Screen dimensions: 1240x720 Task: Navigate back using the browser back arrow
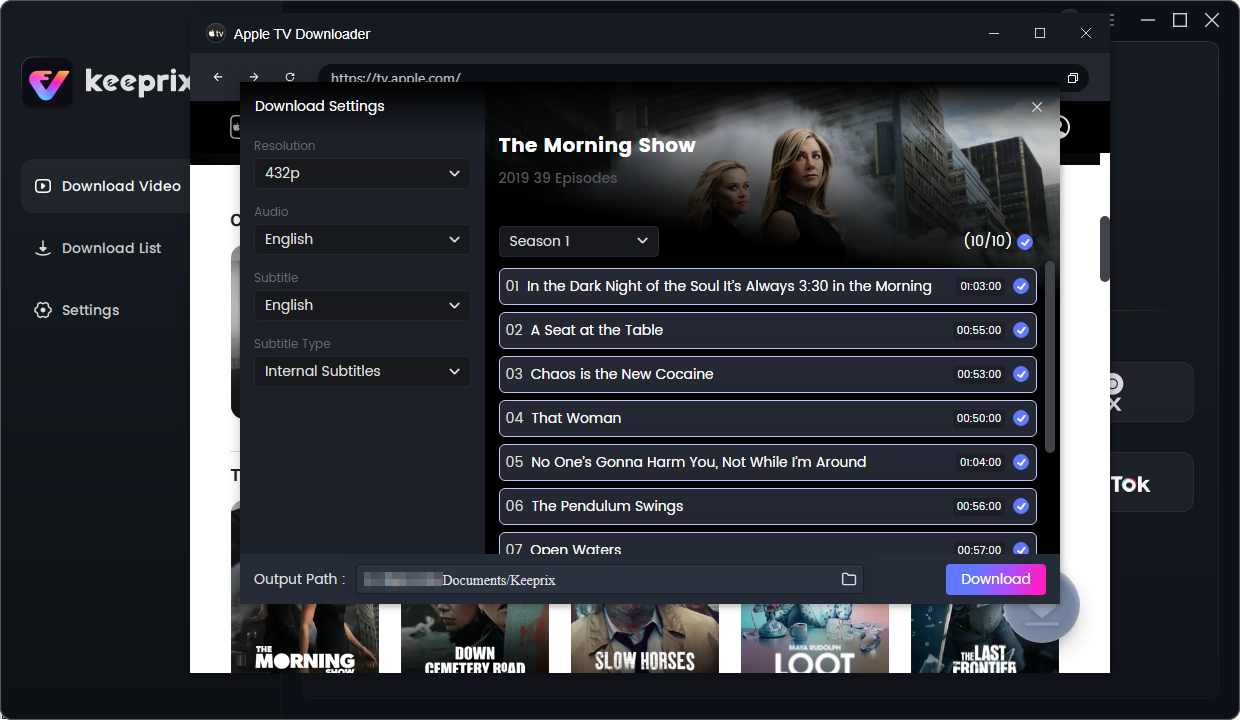[x=217, y=77]
